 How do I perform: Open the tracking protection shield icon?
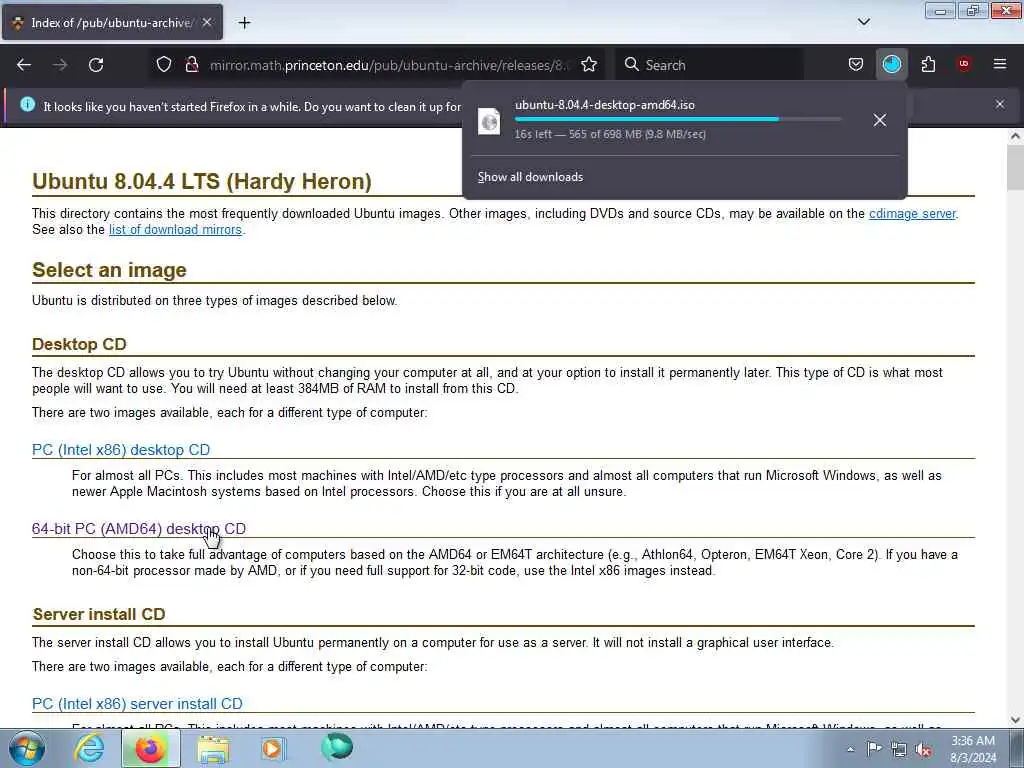click(x=164, y=65)
